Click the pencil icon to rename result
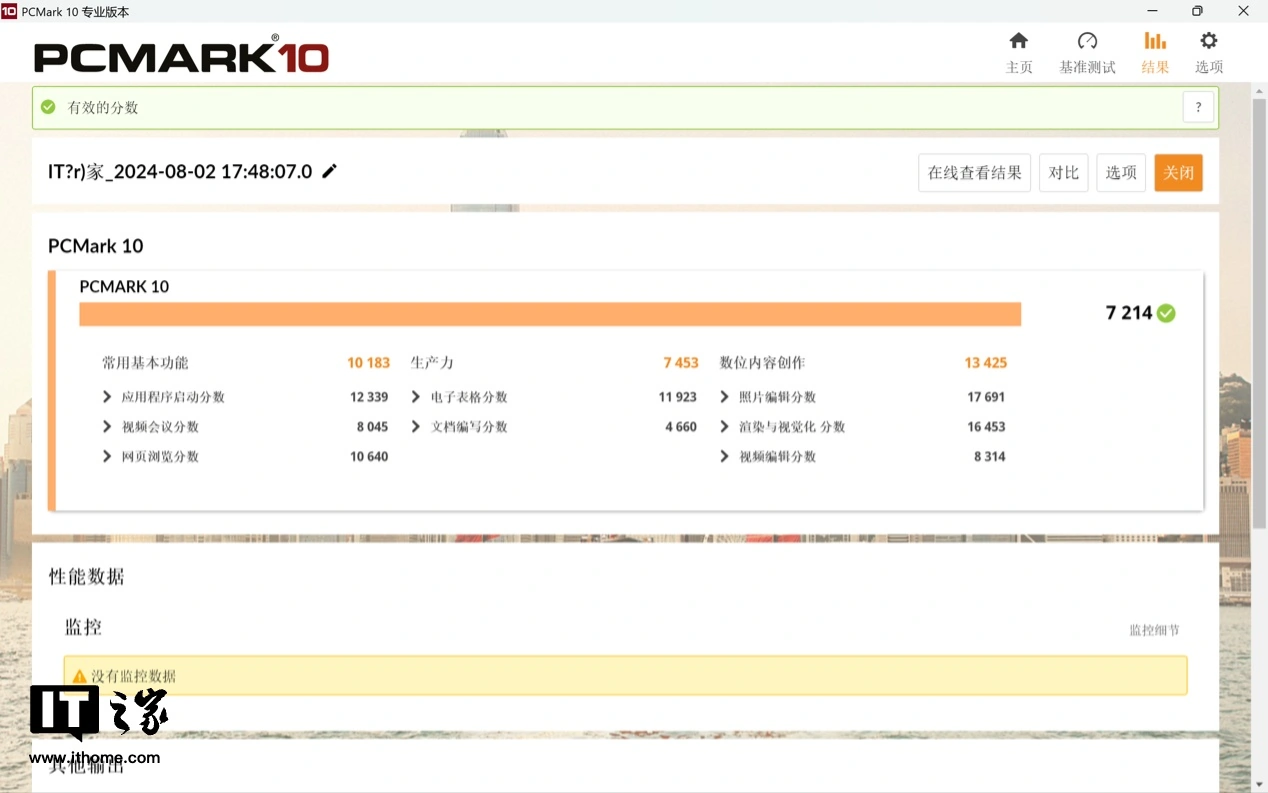Image resolution: width=1268 pixels, height=793 pixels. [x=329, y=171]
